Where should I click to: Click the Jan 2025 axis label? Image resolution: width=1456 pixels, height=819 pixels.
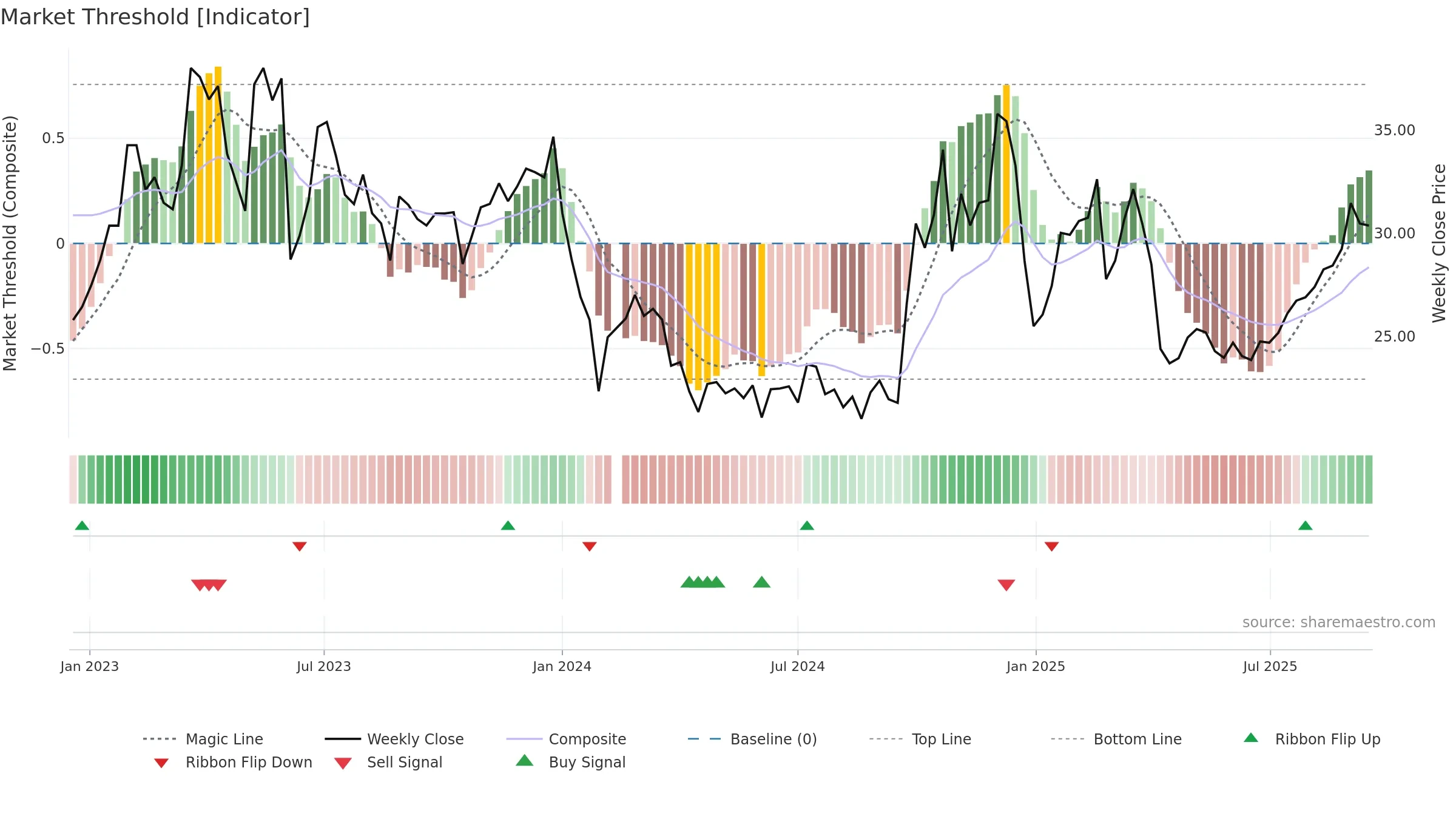[1036, 667]
